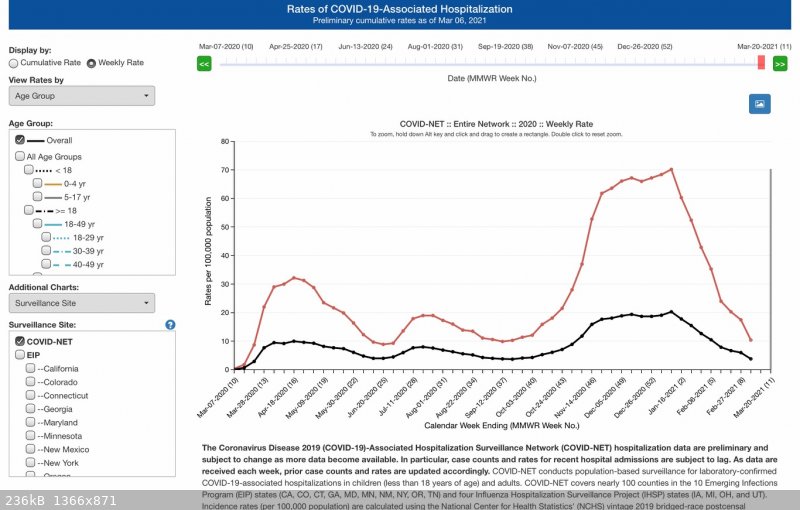The width and height of the screenshot is (800, 510).
Task: Click the chart title COVID-NET Entire Network
Action: [x=496, y=124]
